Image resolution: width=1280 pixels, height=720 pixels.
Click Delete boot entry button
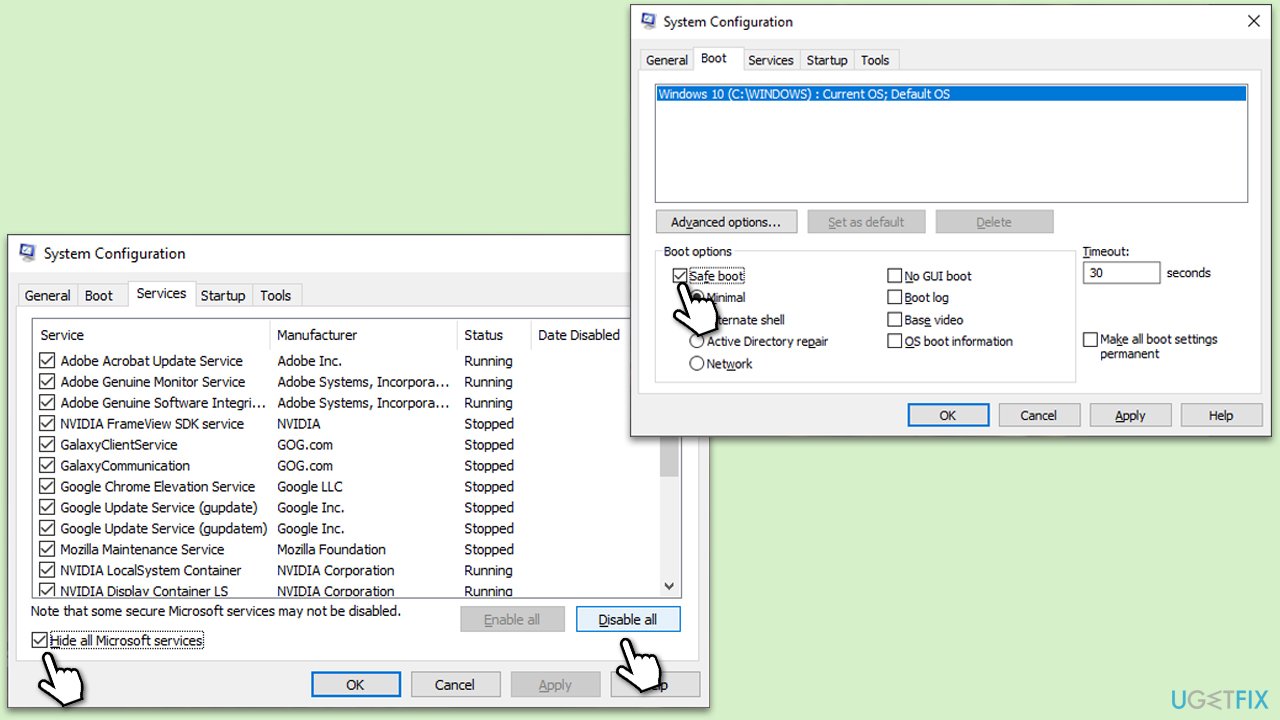[x=994, y=222]
